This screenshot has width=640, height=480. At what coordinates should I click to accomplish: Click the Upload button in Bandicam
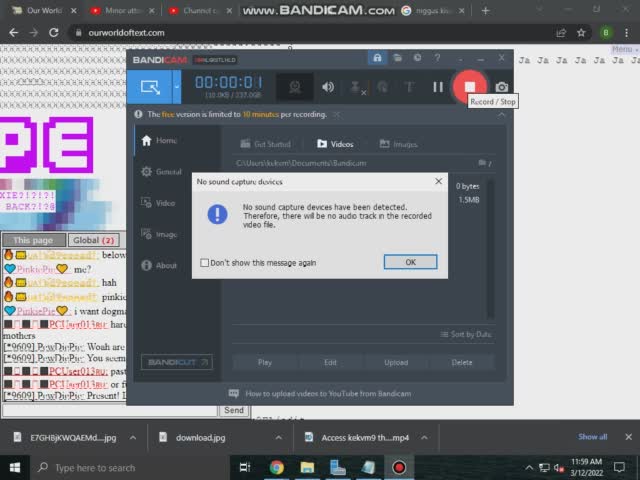[396, 362]
